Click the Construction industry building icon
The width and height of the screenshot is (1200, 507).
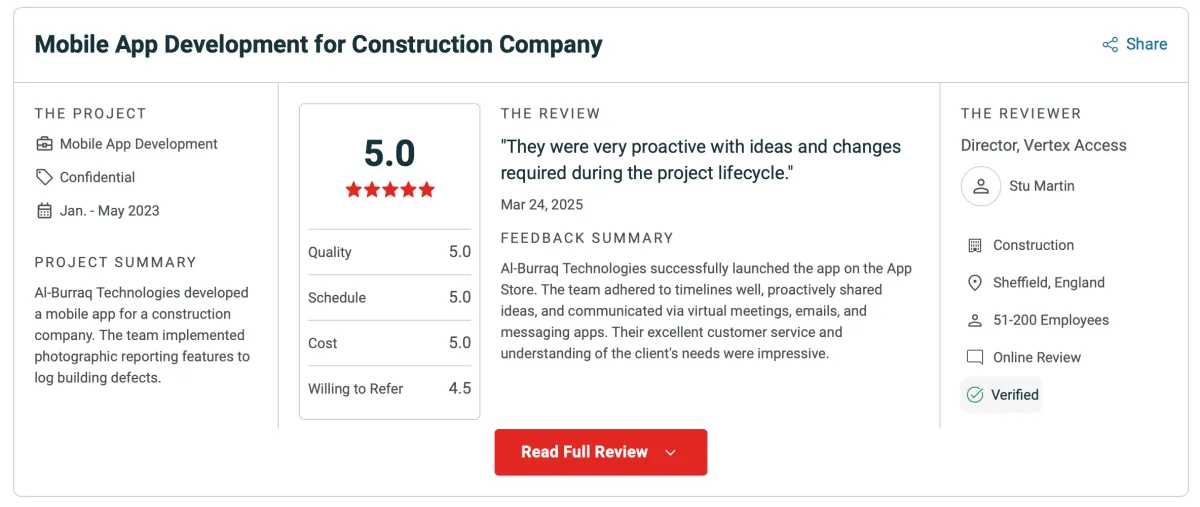pyautogui.click(x=975, y=246)
